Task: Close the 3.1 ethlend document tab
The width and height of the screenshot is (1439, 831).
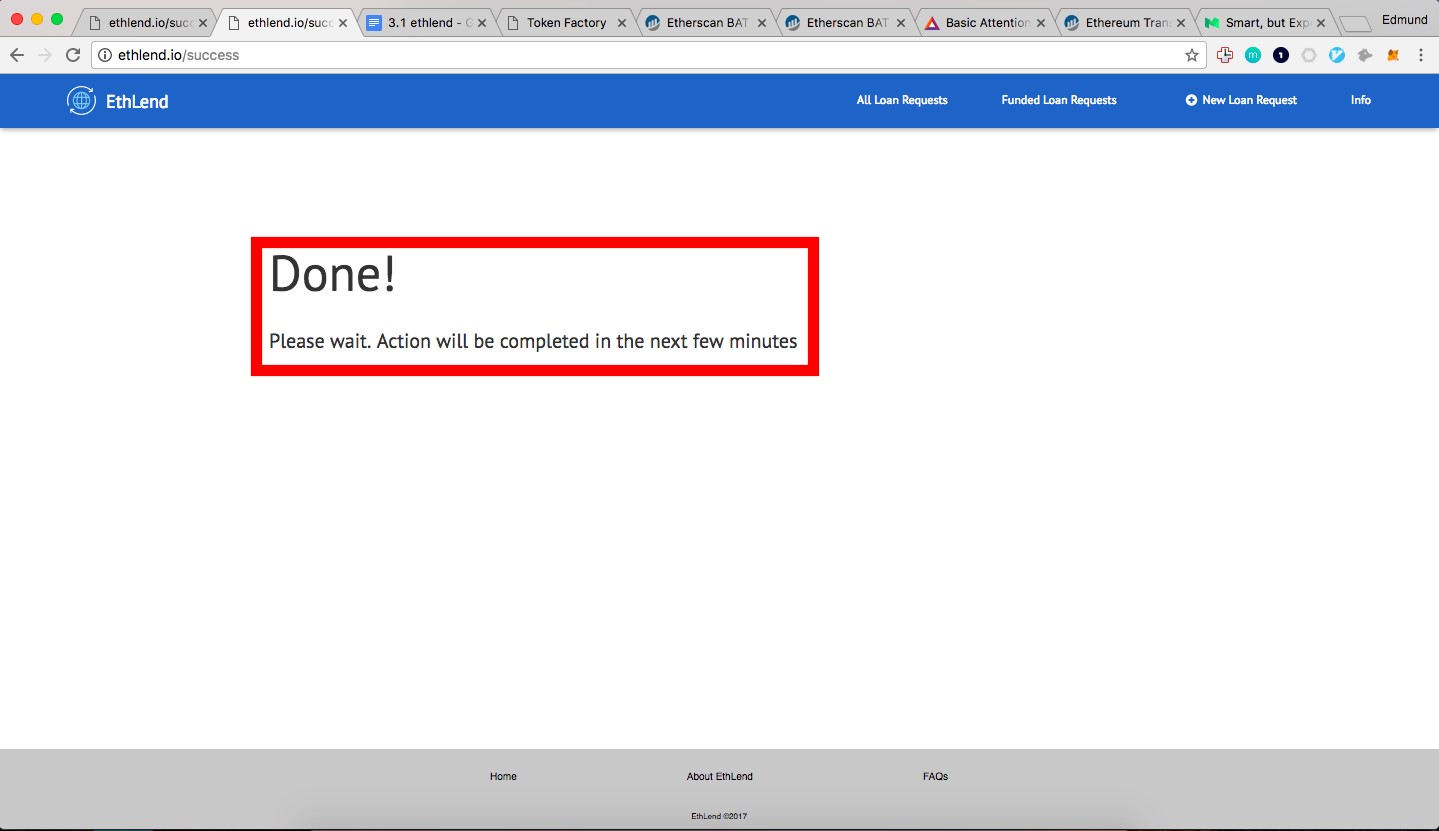Action: click(481, 23)
